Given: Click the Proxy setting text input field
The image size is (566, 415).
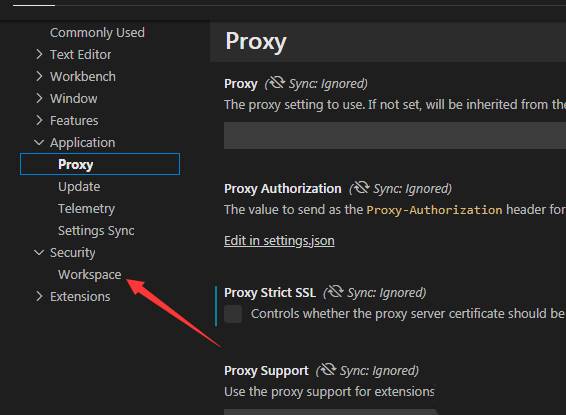Looking at the screenshot, I should click(x=395, y=135).
